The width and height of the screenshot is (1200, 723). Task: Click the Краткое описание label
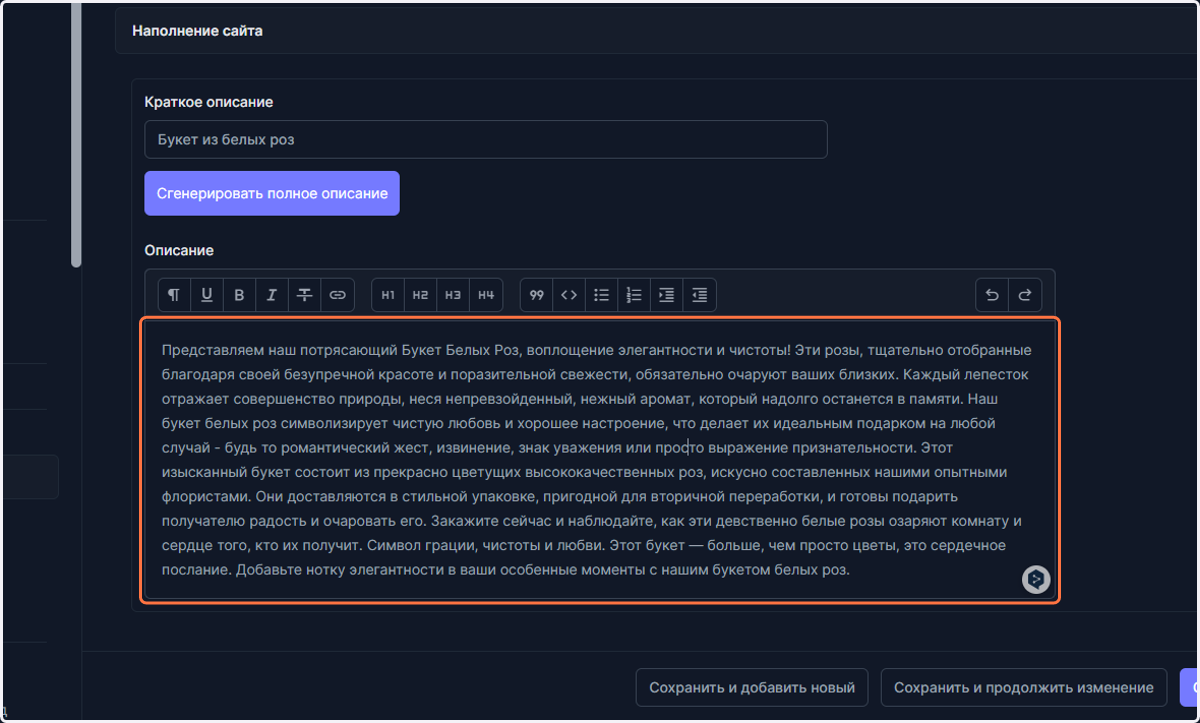[209, 102]
